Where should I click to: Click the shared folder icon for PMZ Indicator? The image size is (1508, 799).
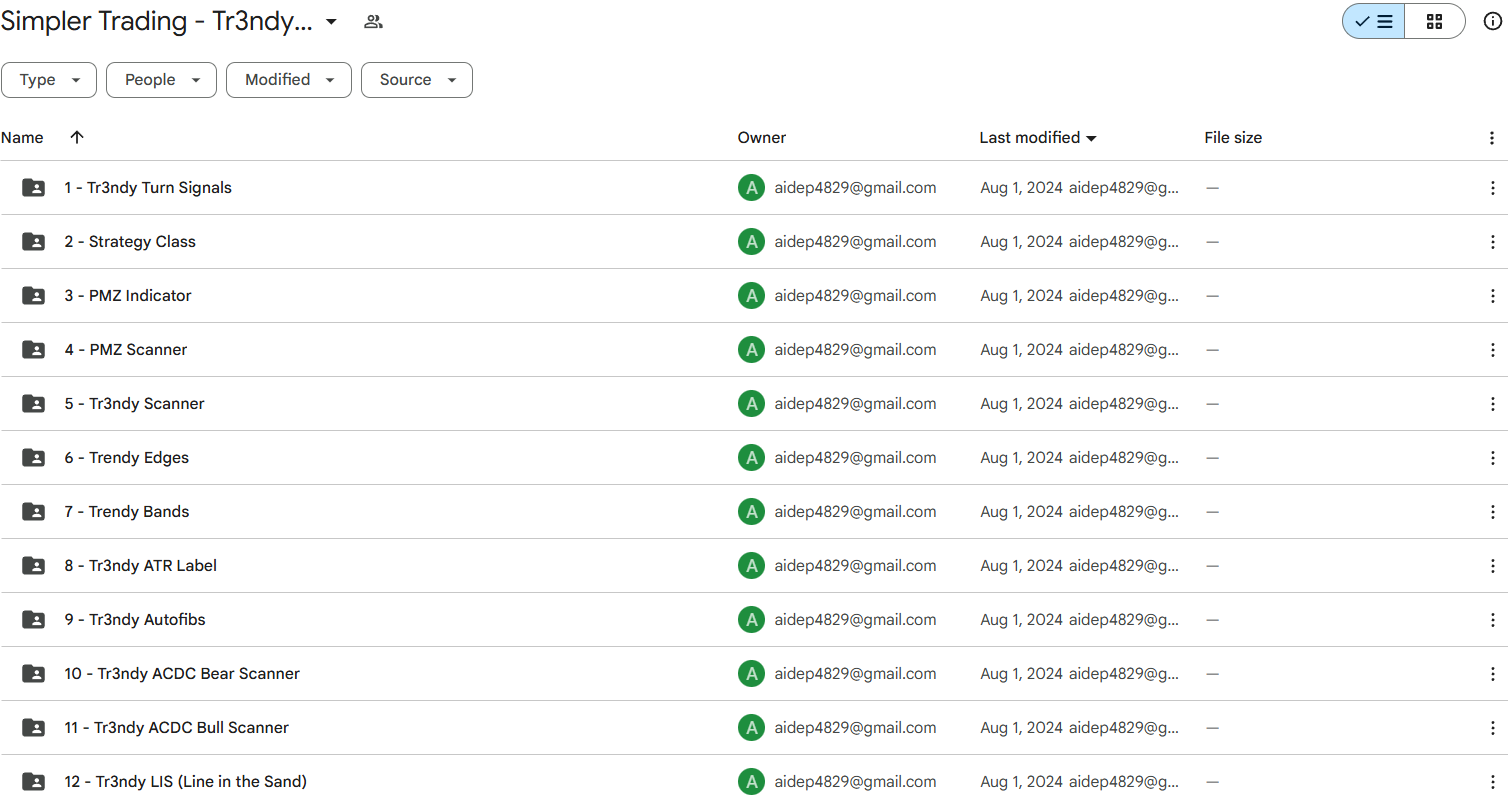pyautogui.click(x=33, y=296)
